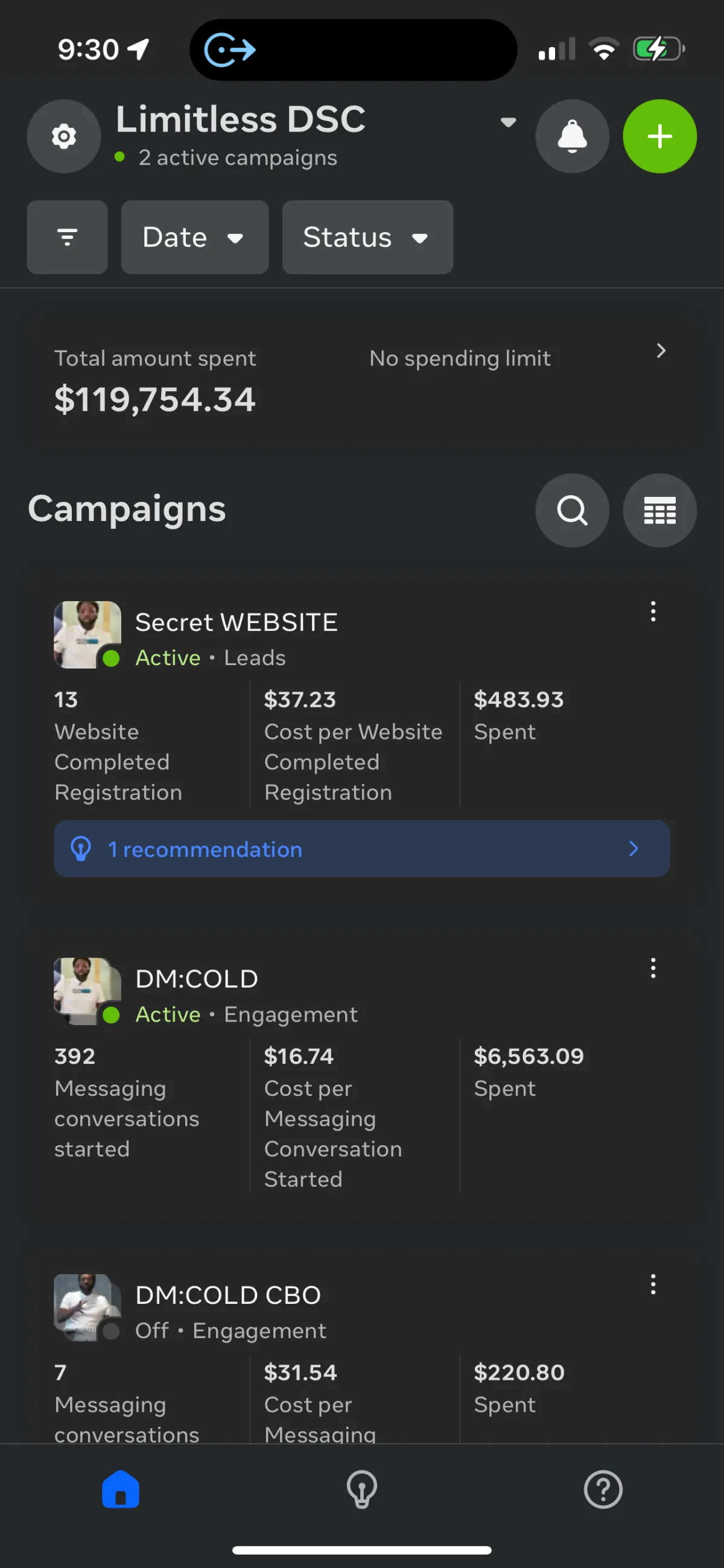Open spending limit details chevron
The image size is (724, 1568).
pyautogui.click(x=661, y=350)
